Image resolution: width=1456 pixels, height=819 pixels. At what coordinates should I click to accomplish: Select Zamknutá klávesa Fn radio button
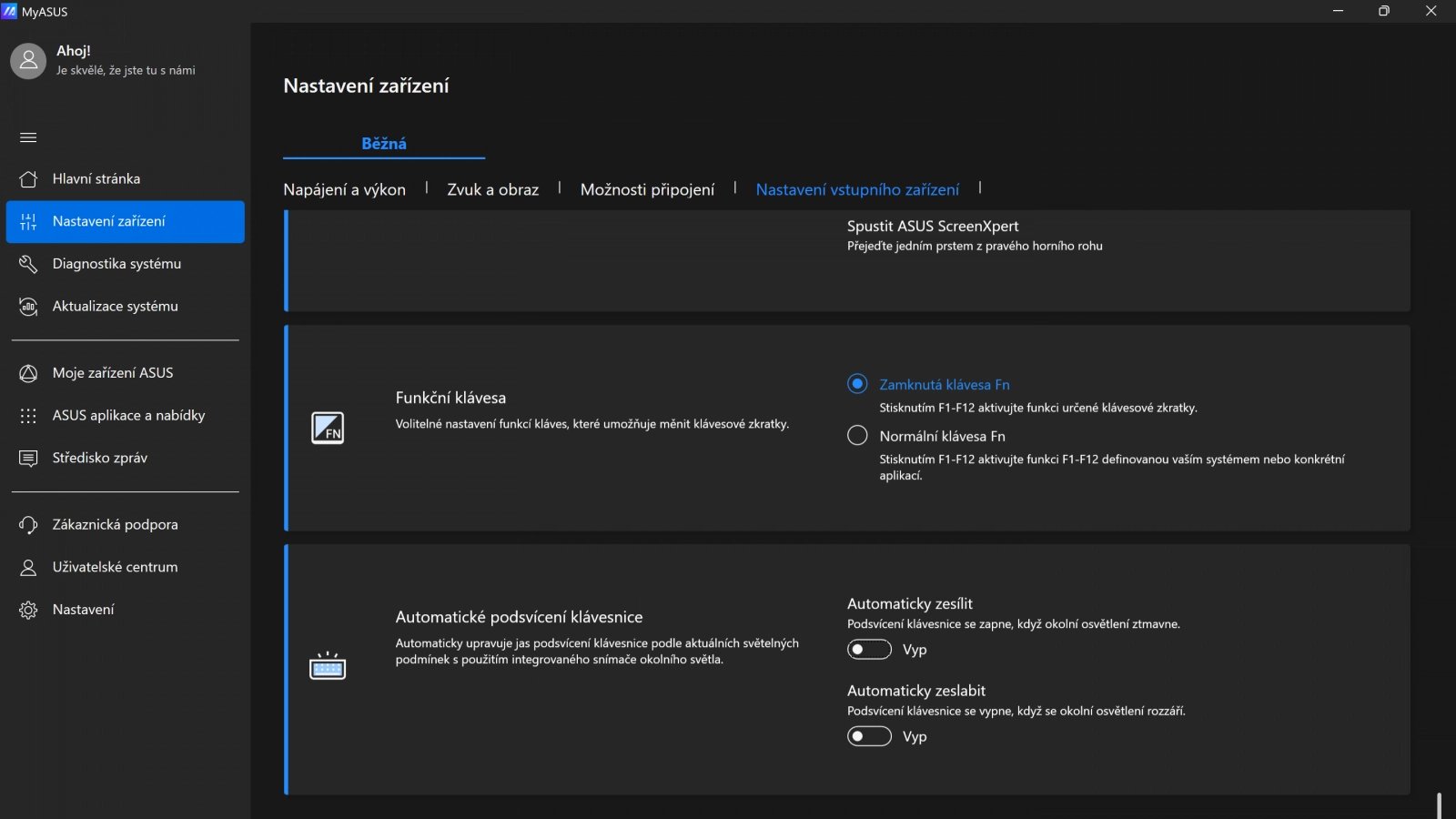coord(857,384)
